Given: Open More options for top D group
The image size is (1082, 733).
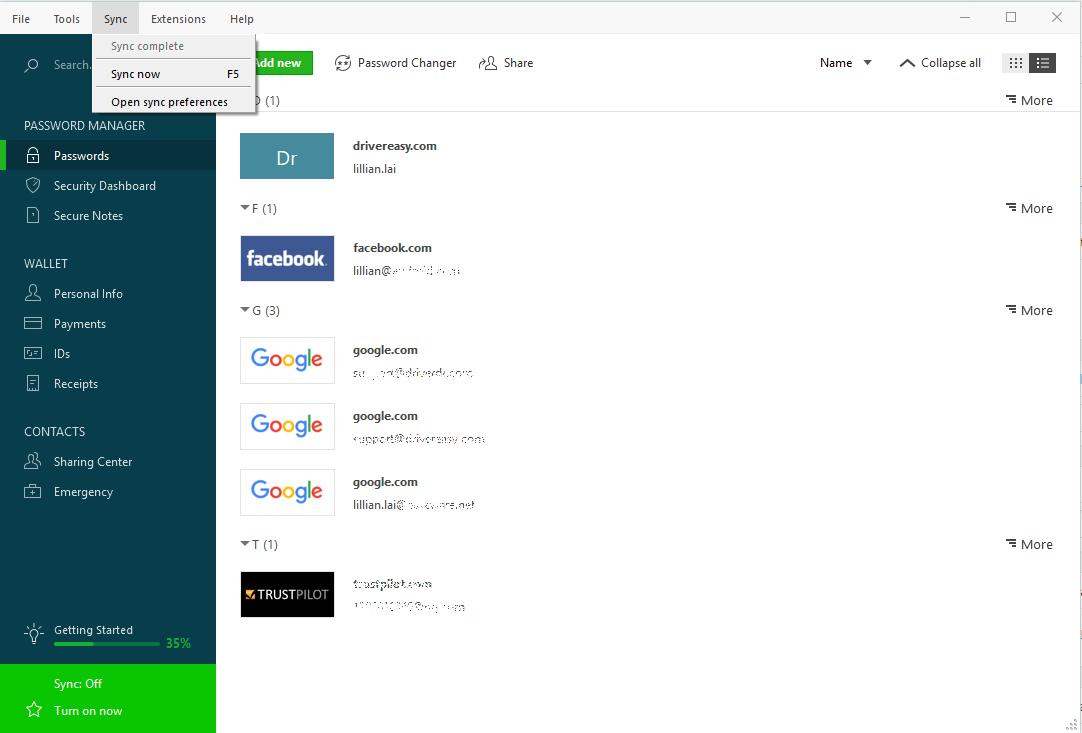Looking at the screenshot, I should (1029, 100).
